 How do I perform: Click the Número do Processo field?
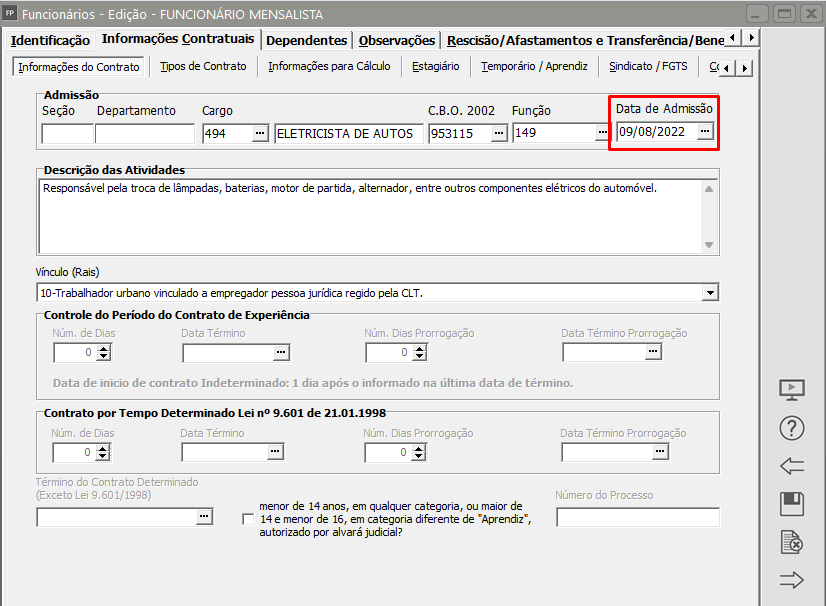[637, 517]
